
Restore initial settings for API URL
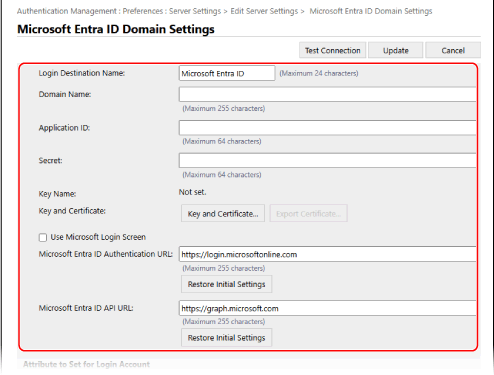227,337
